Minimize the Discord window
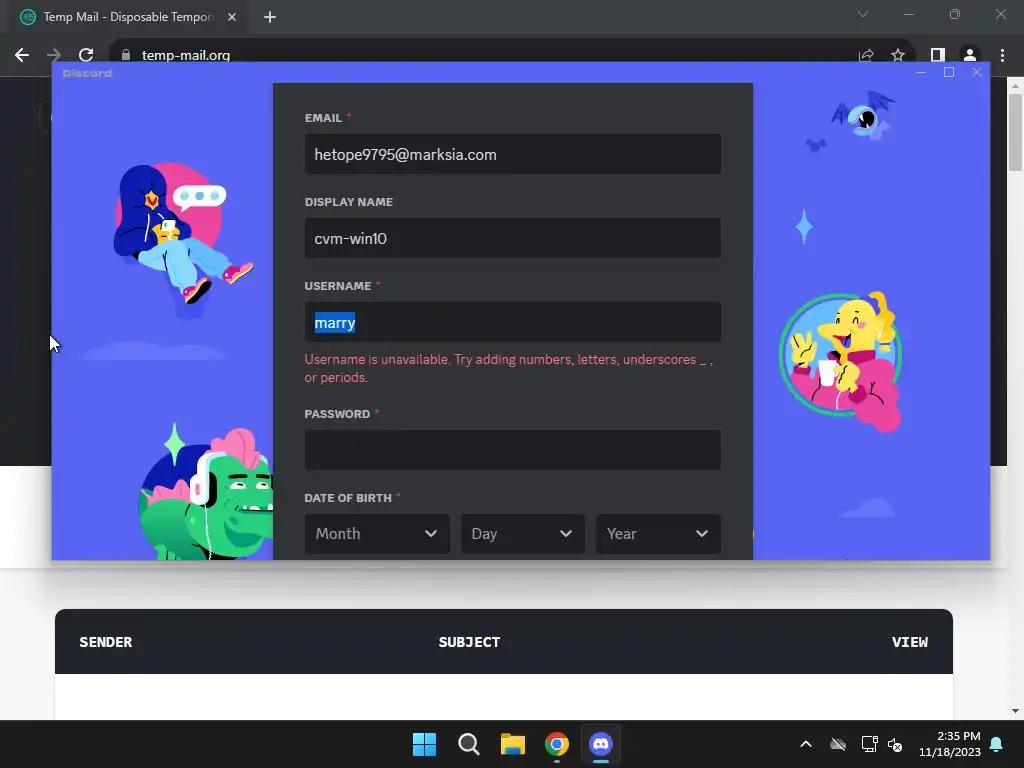 point(921,72)
